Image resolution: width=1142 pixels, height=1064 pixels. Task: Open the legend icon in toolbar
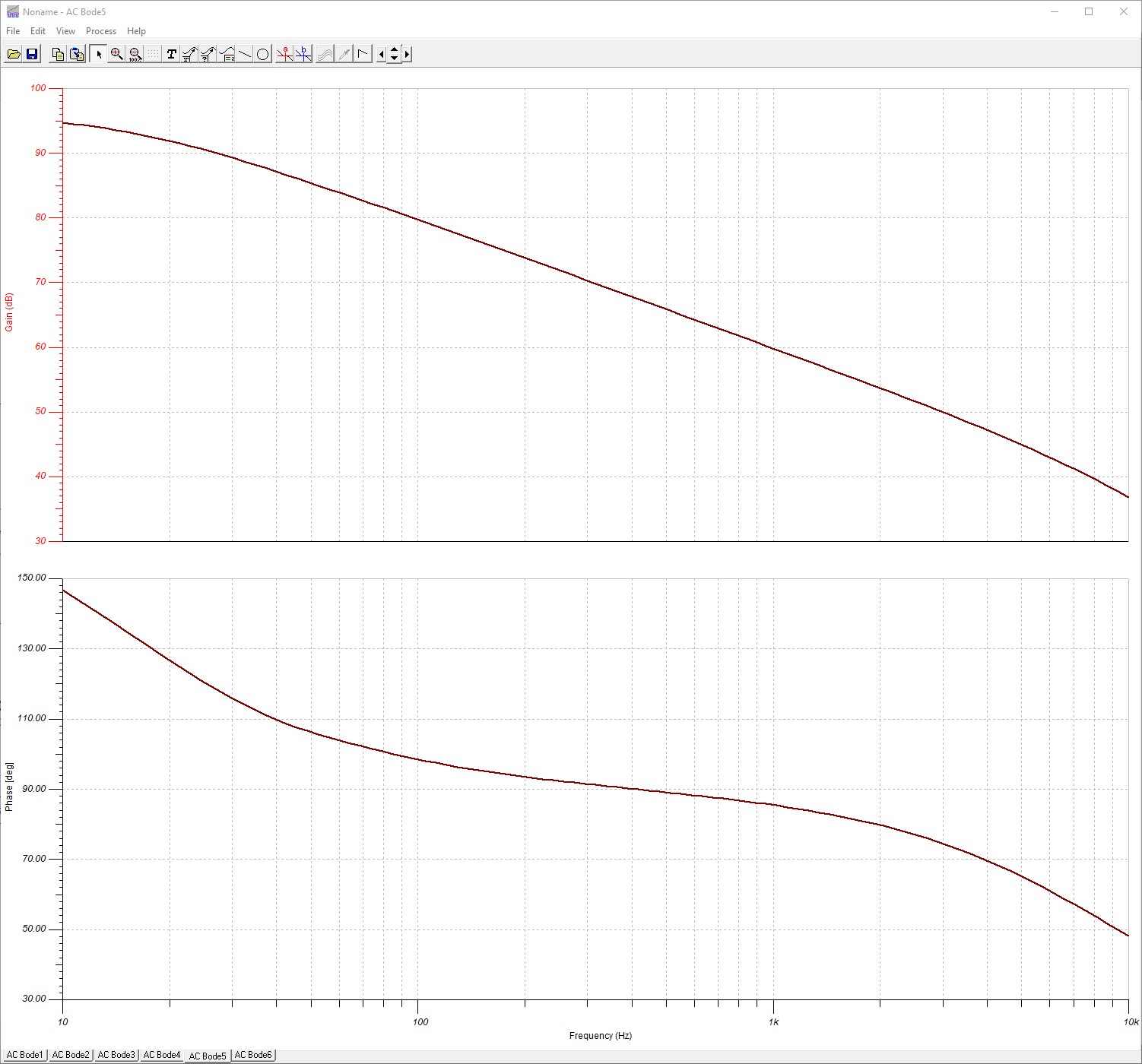pyautogui.click(x=227, y=54)
